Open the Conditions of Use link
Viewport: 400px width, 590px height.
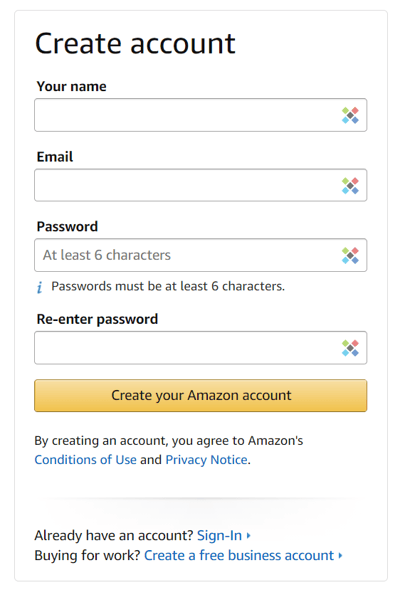tap(85, 460)
